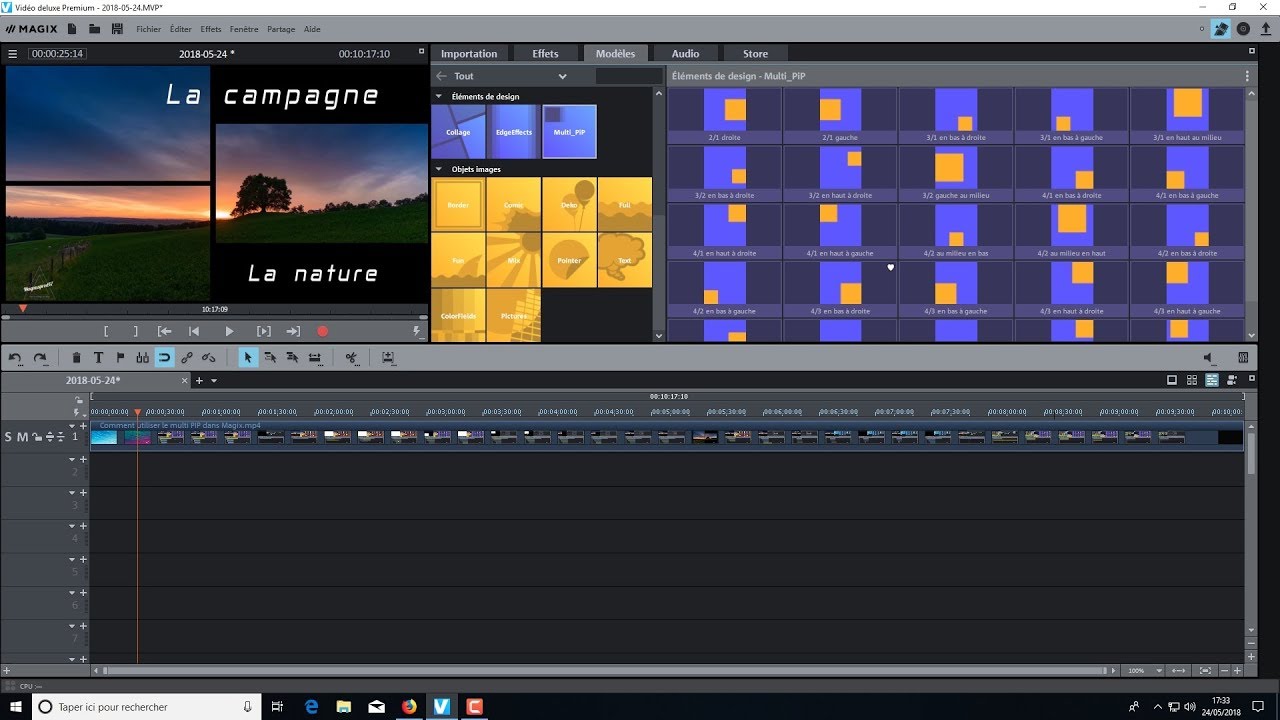The height and width of the screenshot is (720, 1280).
Task: Undo the last action in timeline toolbar
Action: [16, 357]
